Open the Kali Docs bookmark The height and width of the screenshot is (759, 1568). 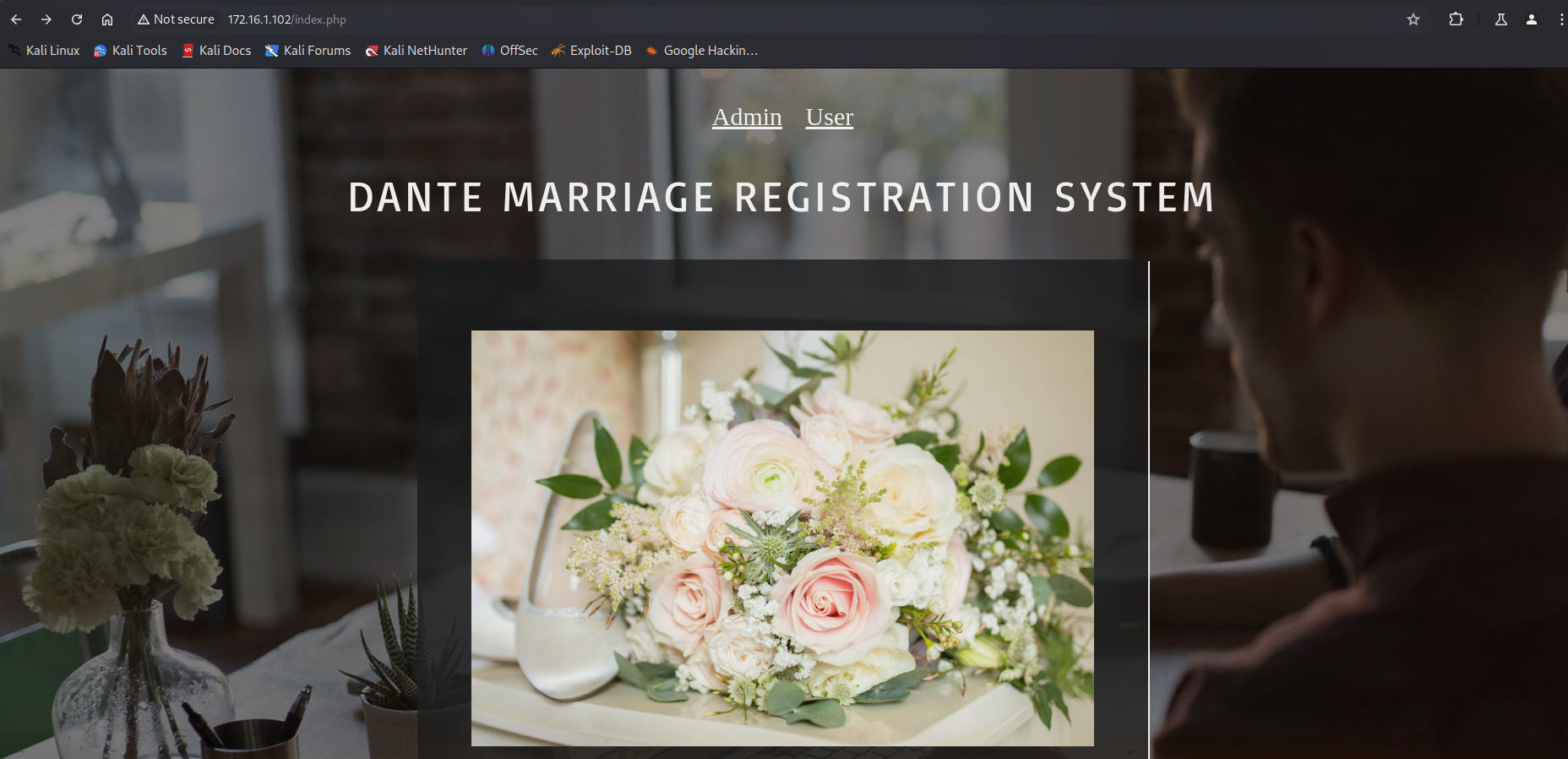(217, 51)
